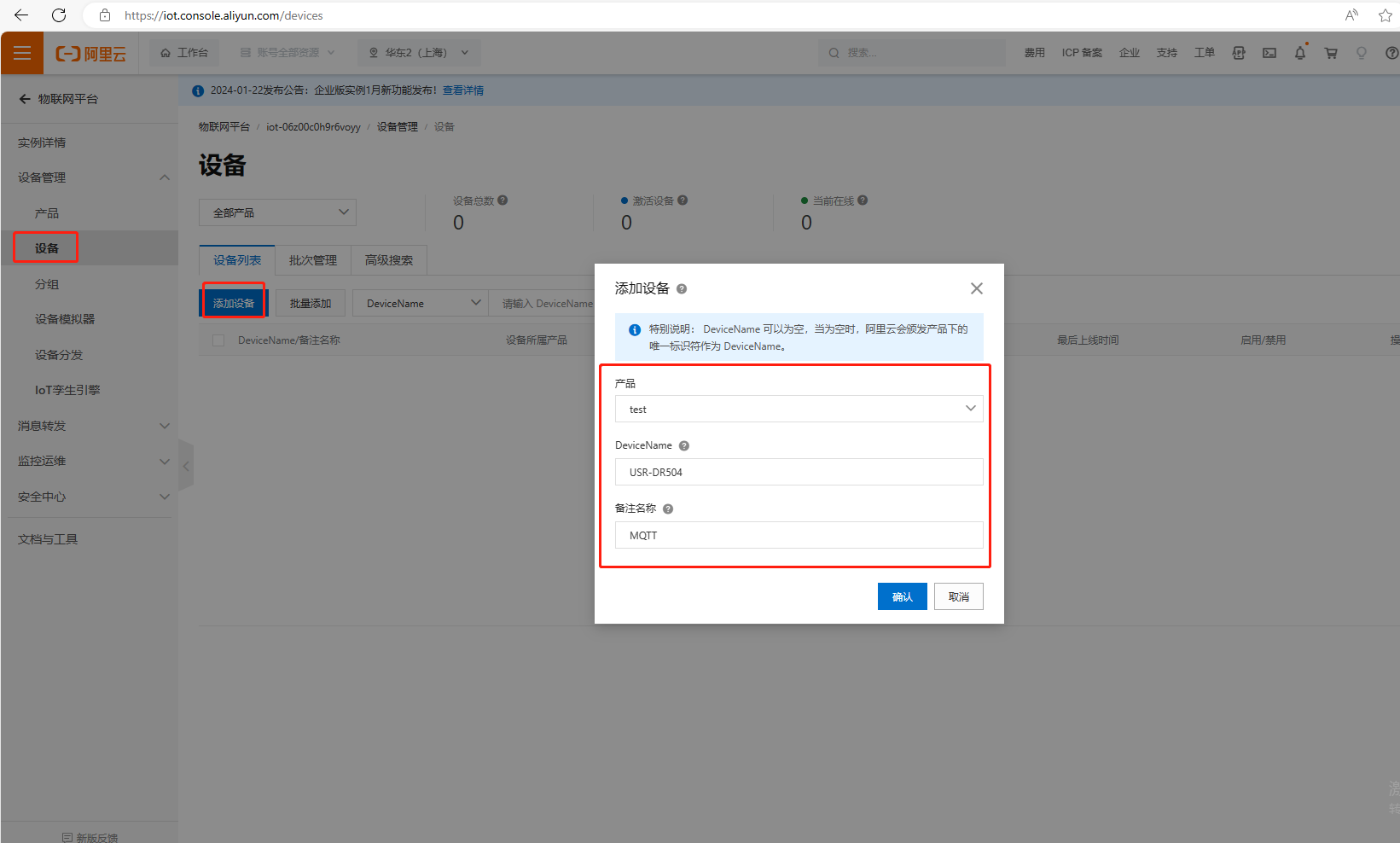Click the 确认 button in dialog
The height and width of the screenshot is (843, 1400).
(x=902, y=596)
